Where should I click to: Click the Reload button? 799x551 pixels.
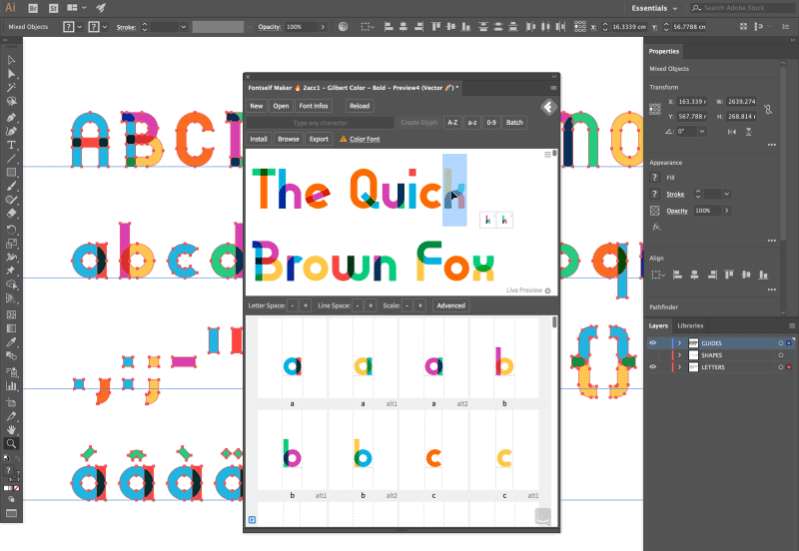(x=359, y=106)
